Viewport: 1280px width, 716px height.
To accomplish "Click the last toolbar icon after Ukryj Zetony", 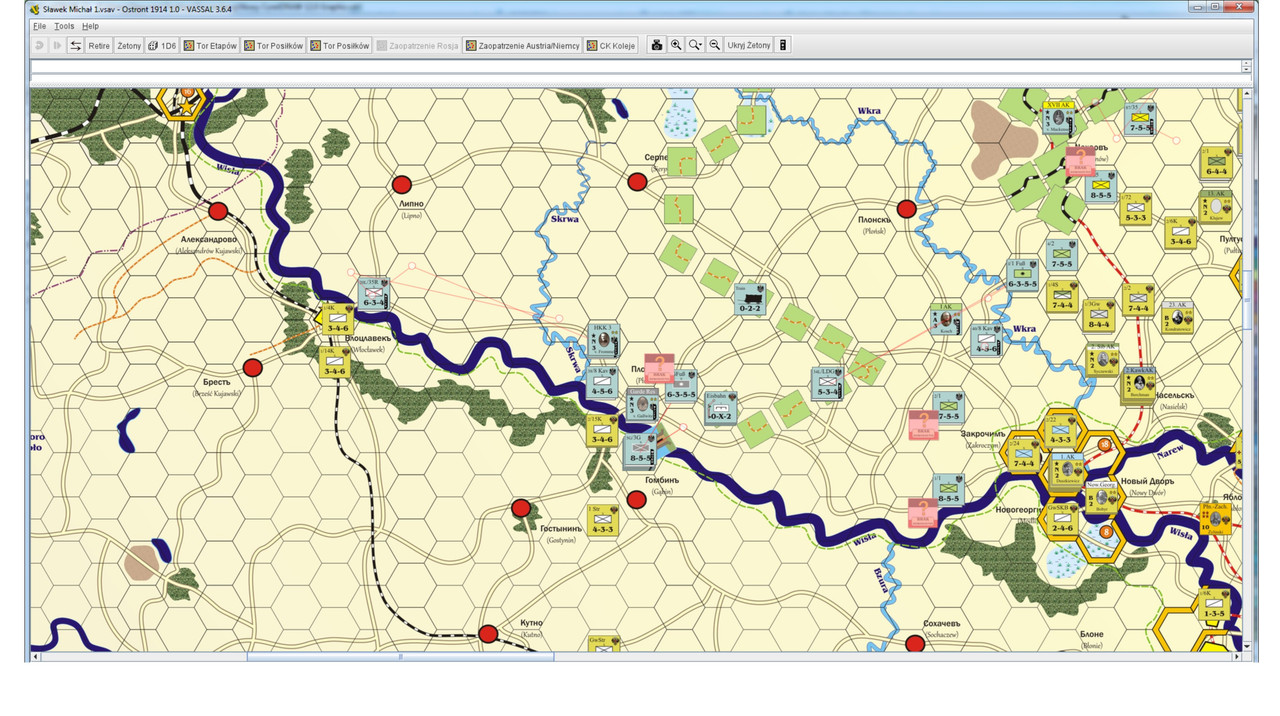I will (x=783, y=45).
